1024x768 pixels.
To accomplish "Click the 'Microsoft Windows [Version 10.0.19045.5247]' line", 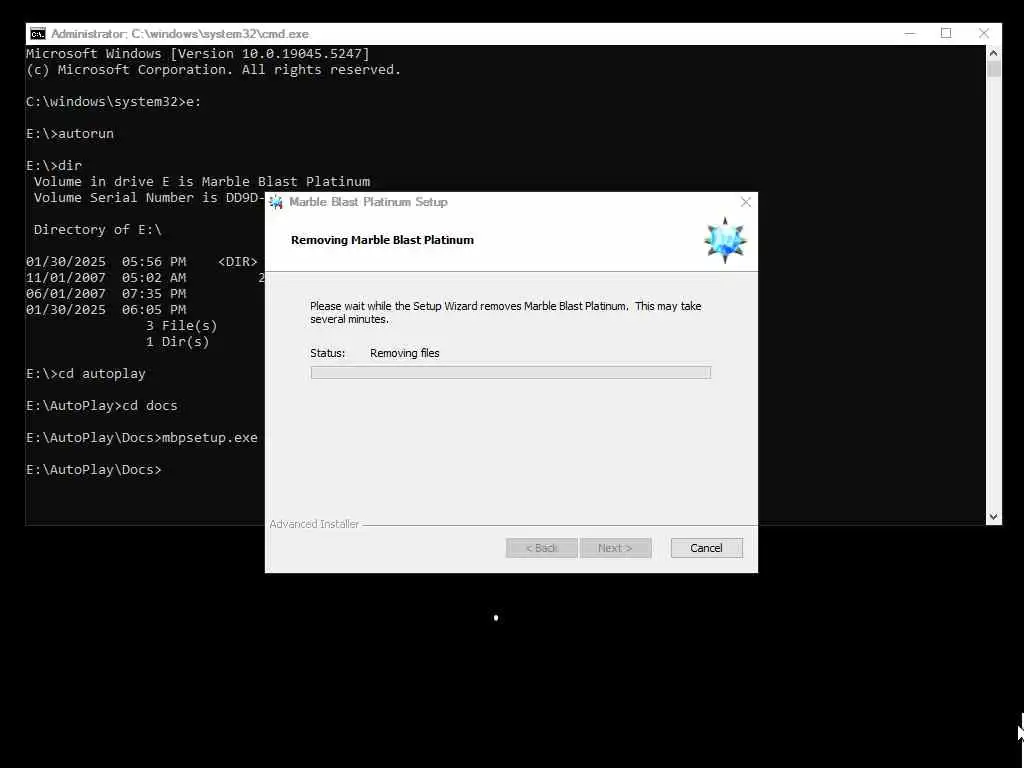I will (x=198, y=54).
